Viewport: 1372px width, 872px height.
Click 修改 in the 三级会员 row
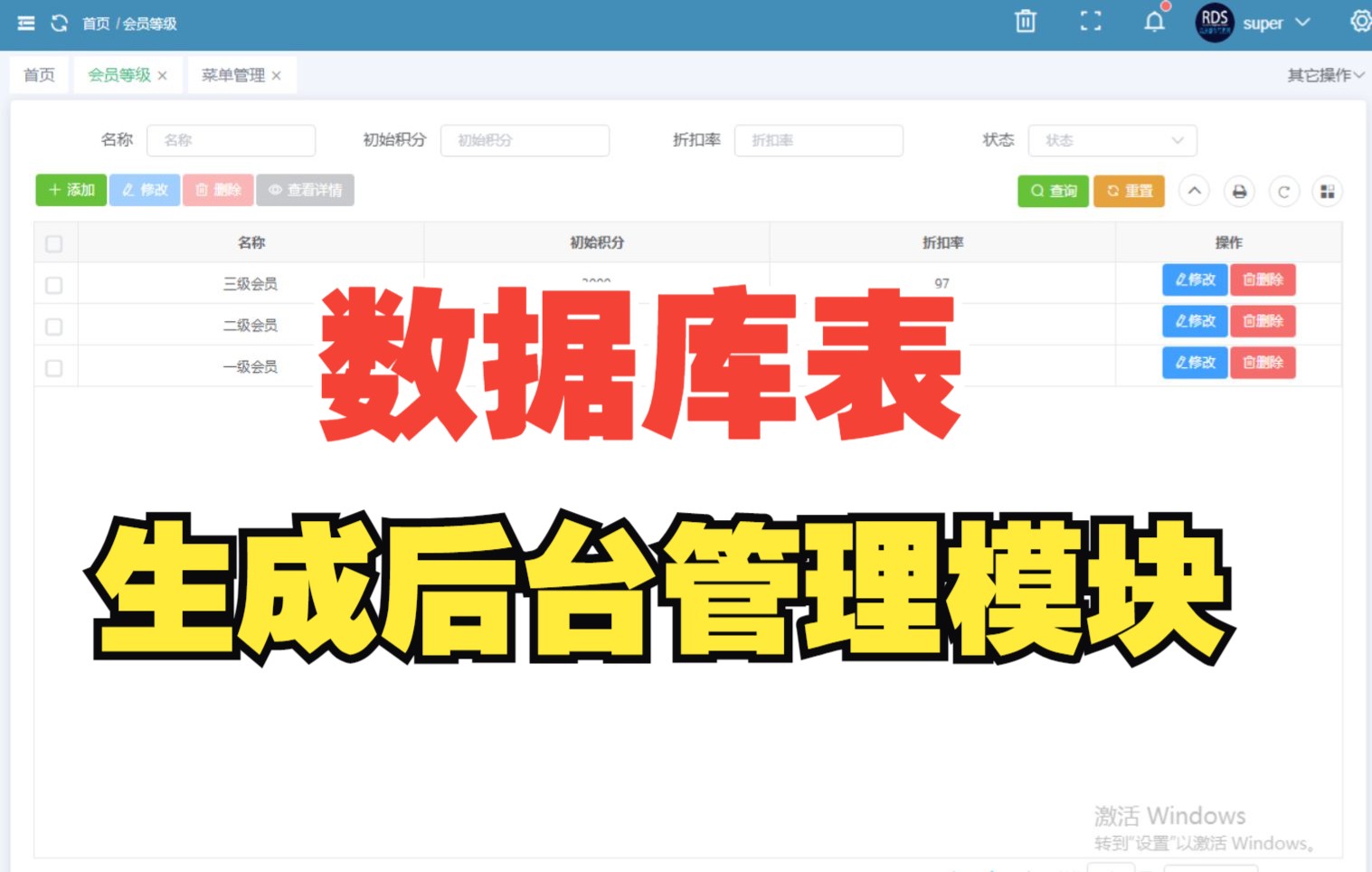point(1195,280)
